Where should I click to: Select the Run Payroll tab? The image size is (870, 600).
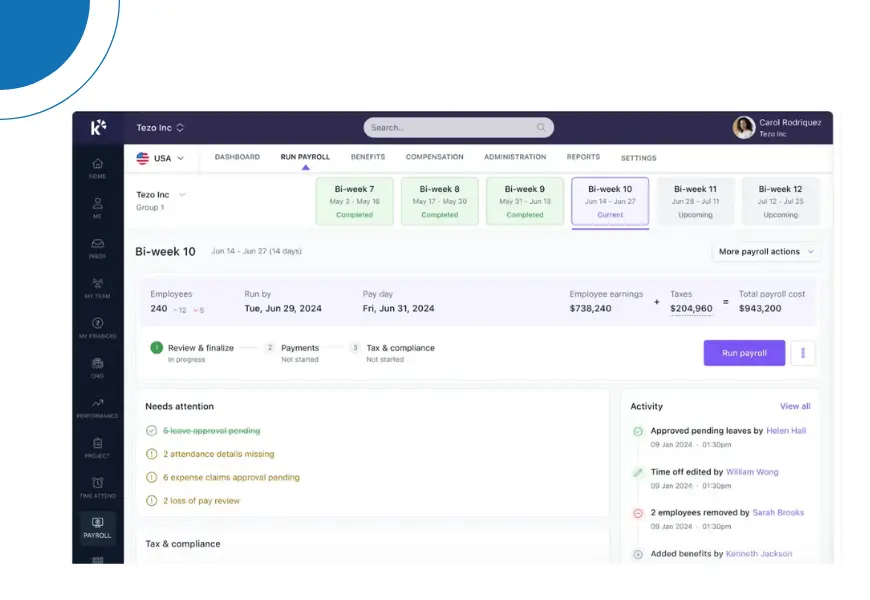pos(305,157)
